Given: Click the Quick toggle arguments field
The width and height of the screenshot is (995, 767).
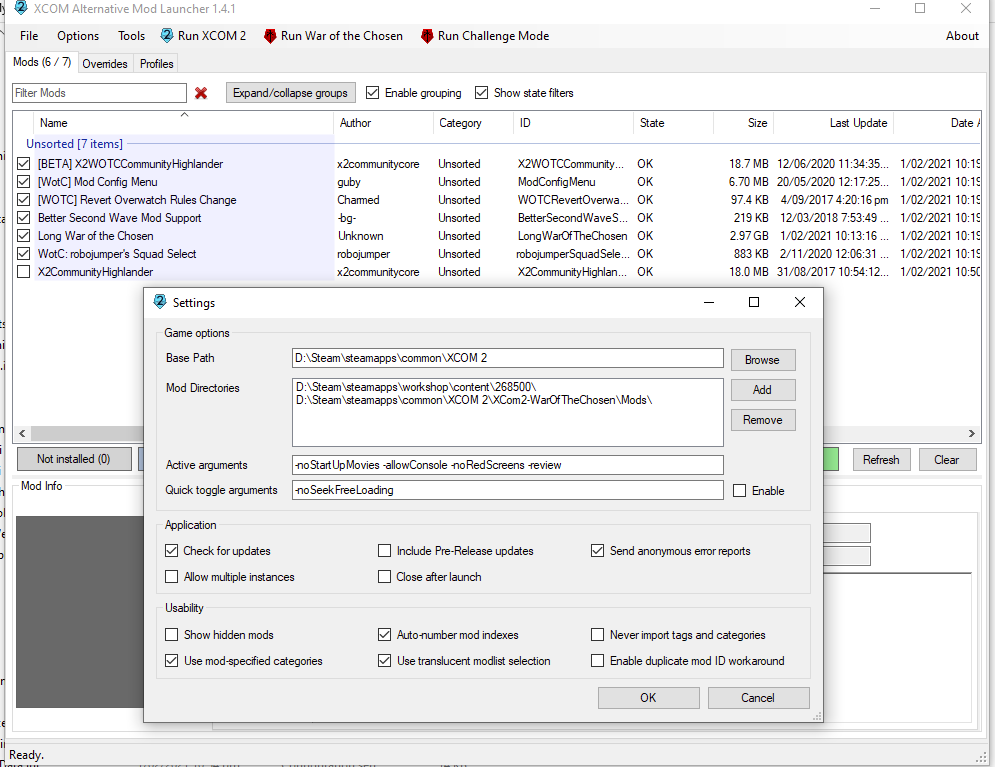Looking at the screenshot, I should tap(508, 490).
